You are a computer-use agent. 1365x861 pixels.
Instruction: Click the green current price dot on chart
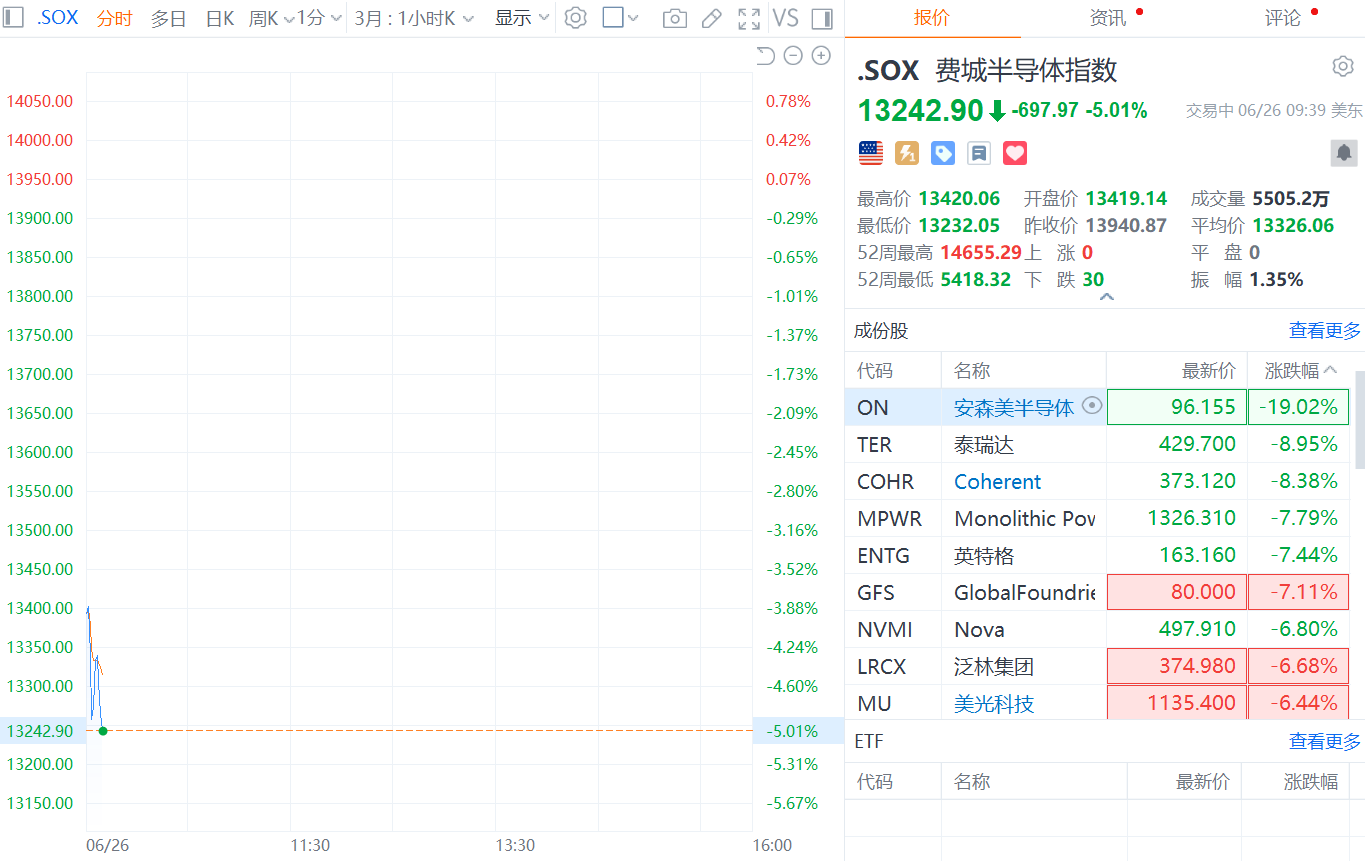point(103,730)
